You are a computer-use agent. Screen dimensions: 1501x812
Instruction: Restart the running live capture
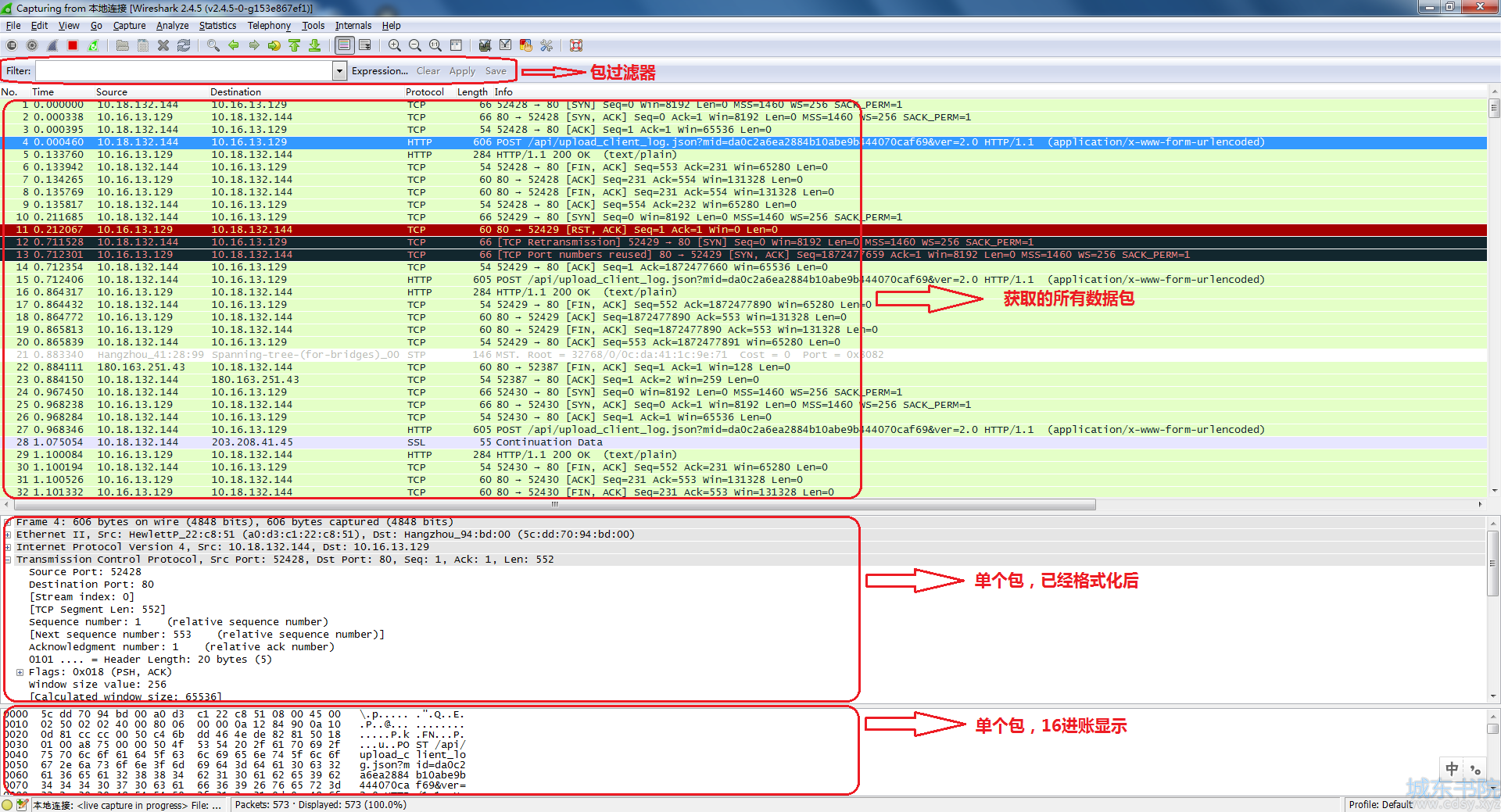(93, 45)
